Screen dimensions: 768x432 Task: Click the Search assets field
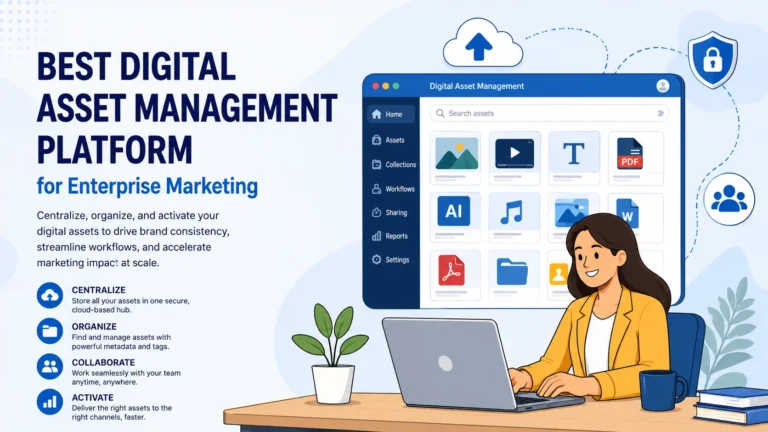click(550, 113)
